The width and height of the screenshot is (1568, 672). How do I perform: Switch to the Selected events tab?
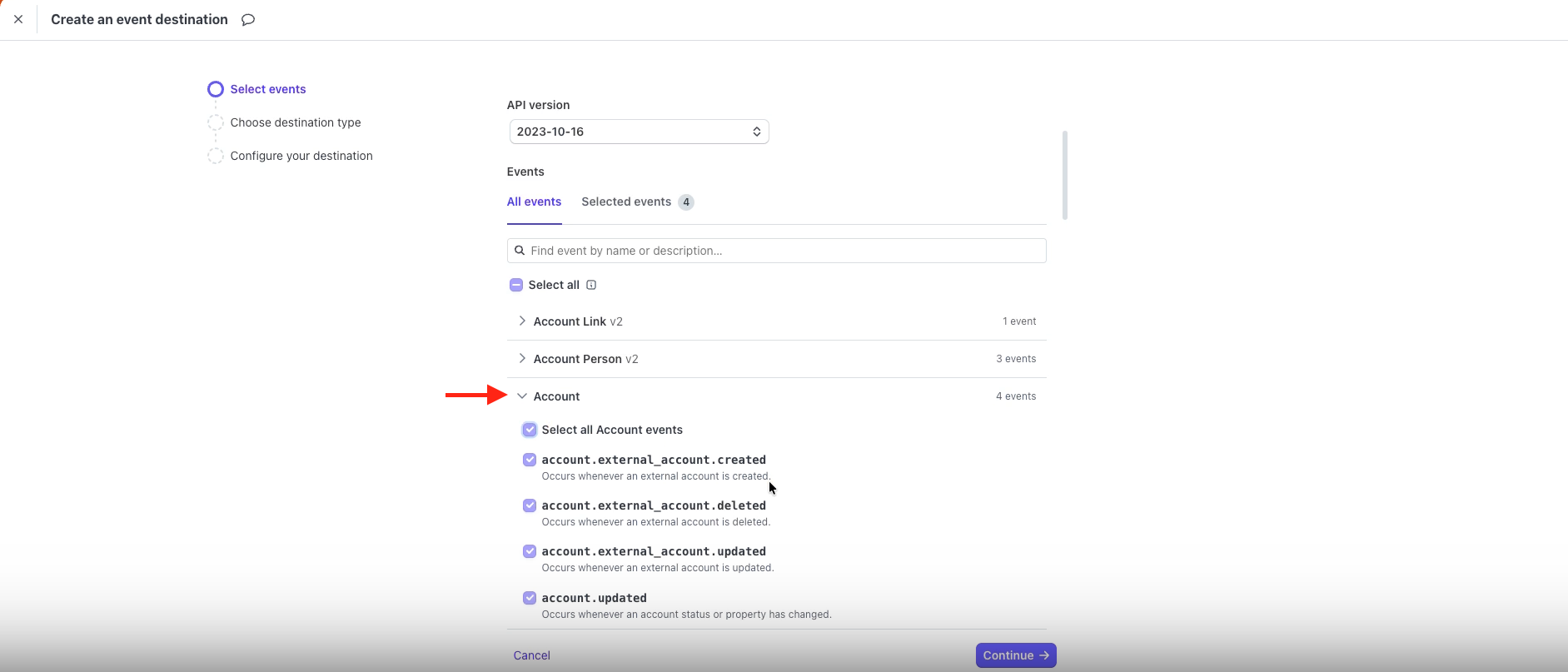626,202
